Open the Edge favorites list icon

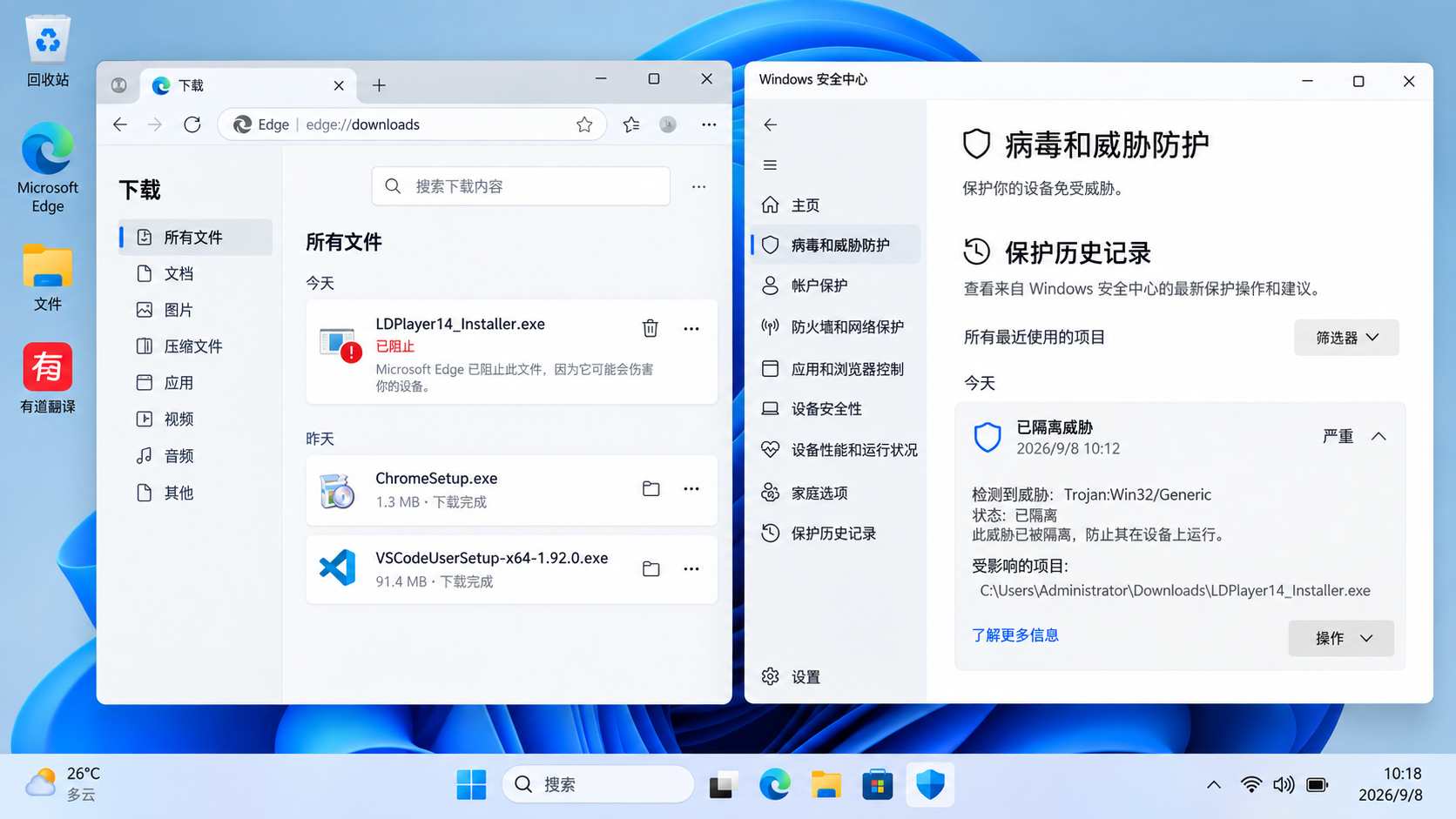[x=631, y=124]
